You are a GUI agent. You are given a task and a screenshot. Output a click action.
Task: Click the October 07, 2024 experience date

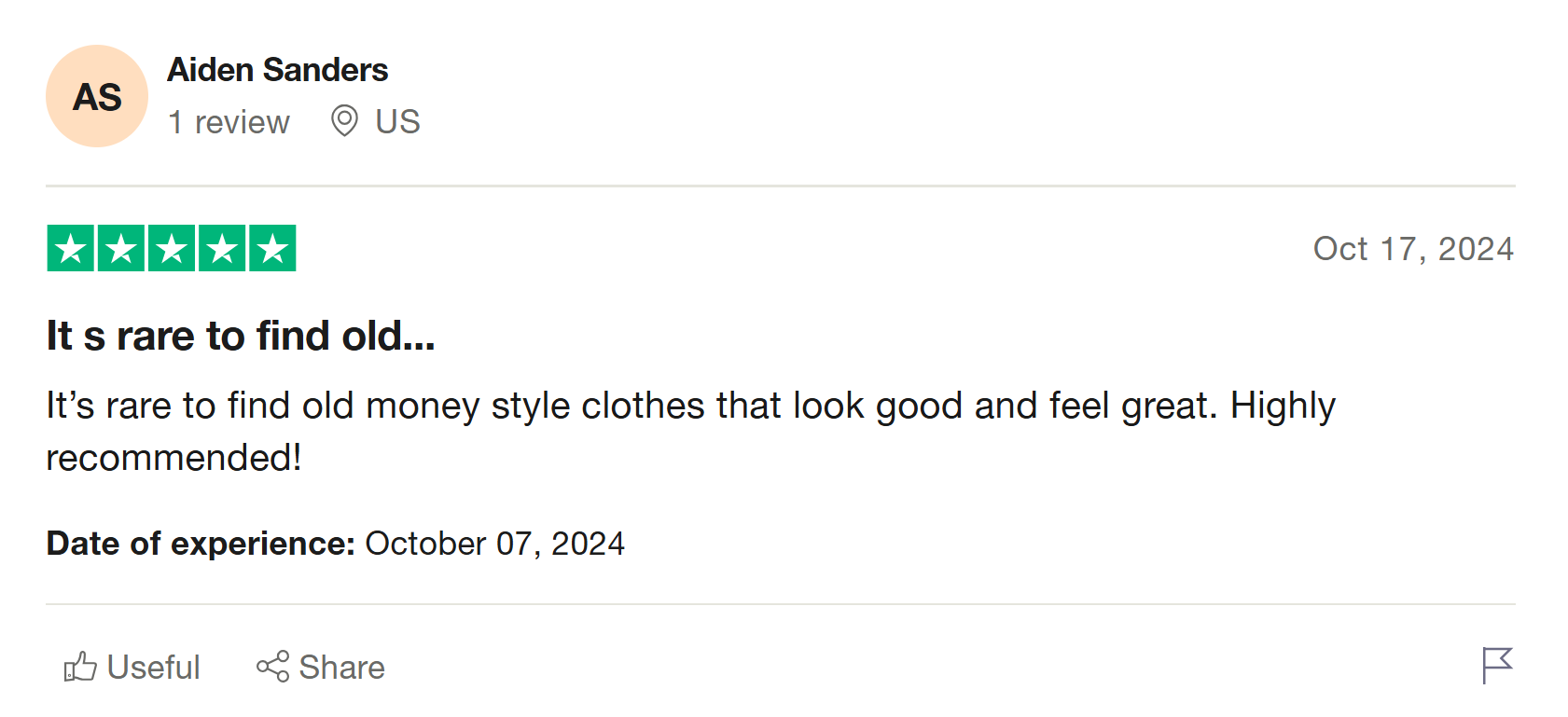point(494,544)
